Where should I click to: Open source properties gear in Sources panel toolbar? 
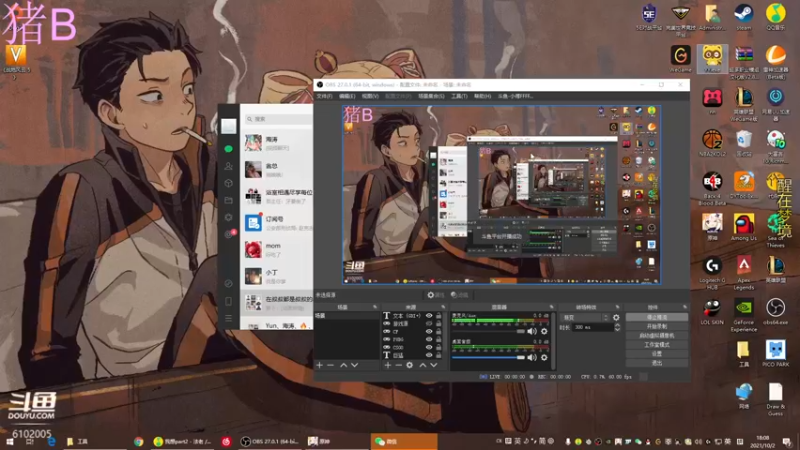tap(410, 365)
